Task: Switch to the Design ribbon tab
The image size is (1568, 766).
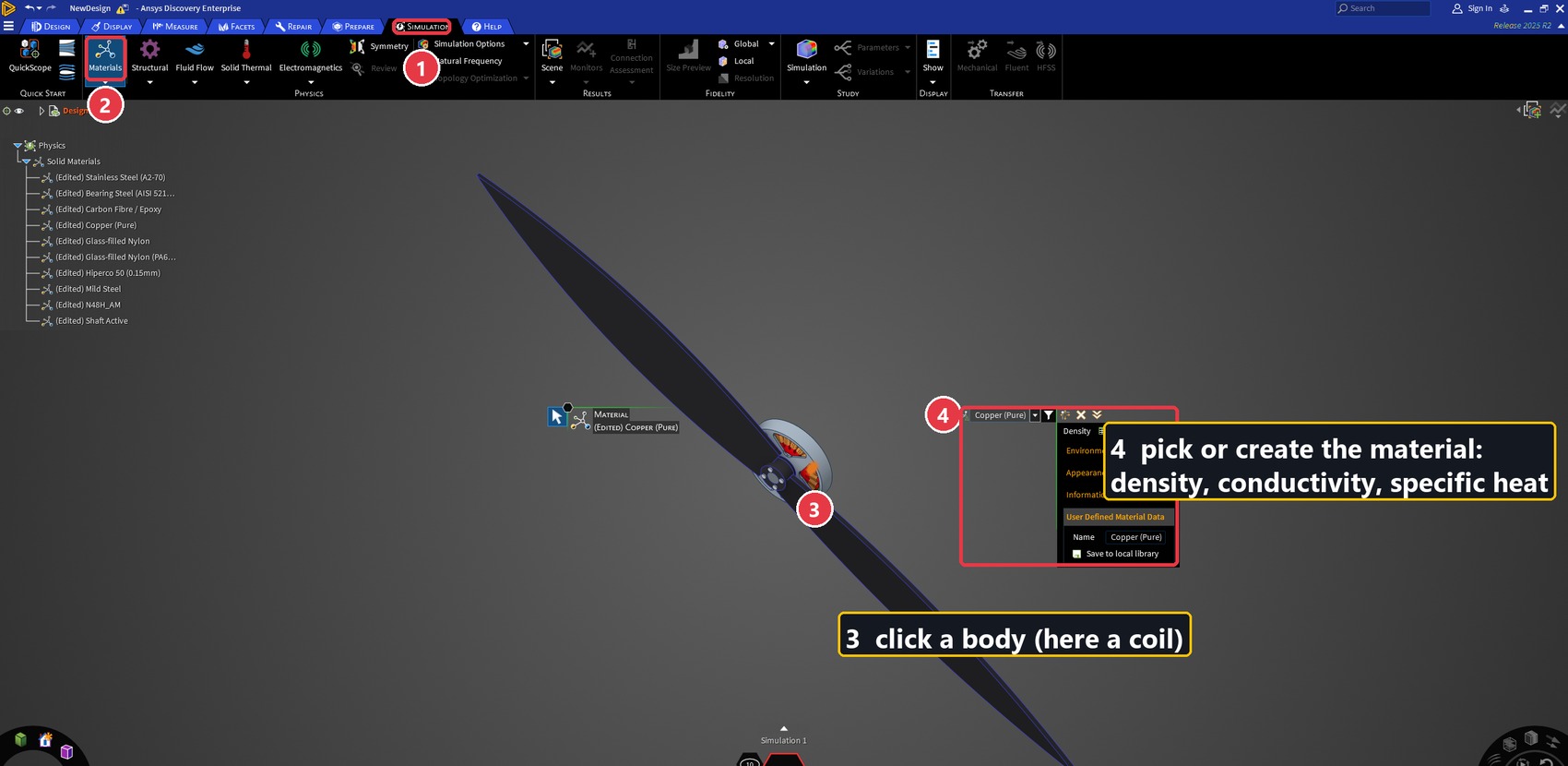Action: [x=51, y=27]
